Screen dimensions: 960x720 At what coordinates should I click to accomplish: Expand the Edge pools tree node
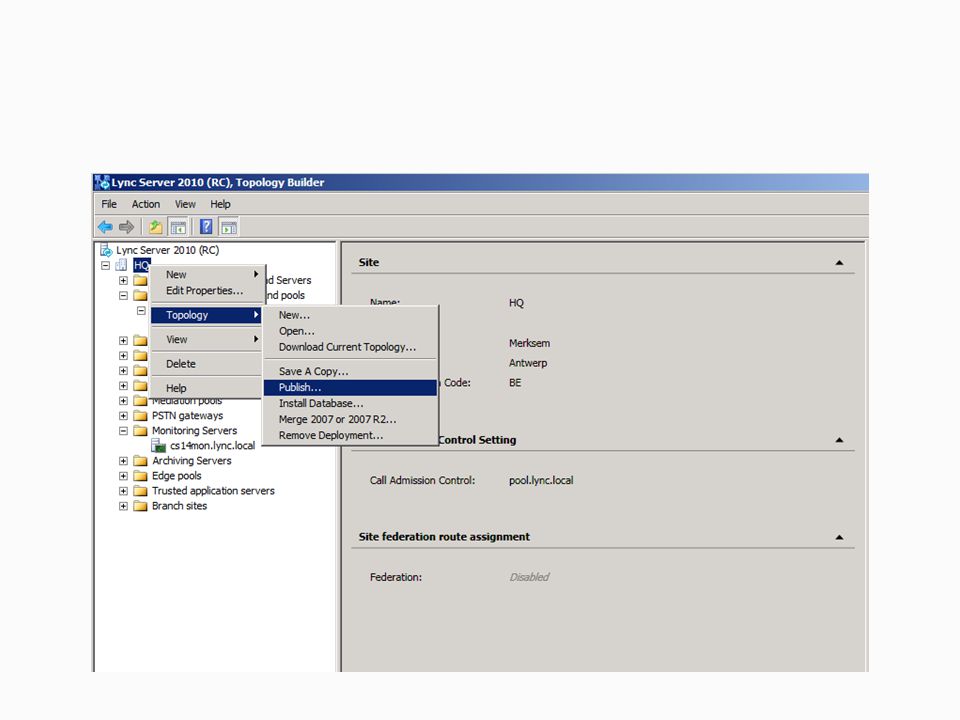tap(123, 476)
